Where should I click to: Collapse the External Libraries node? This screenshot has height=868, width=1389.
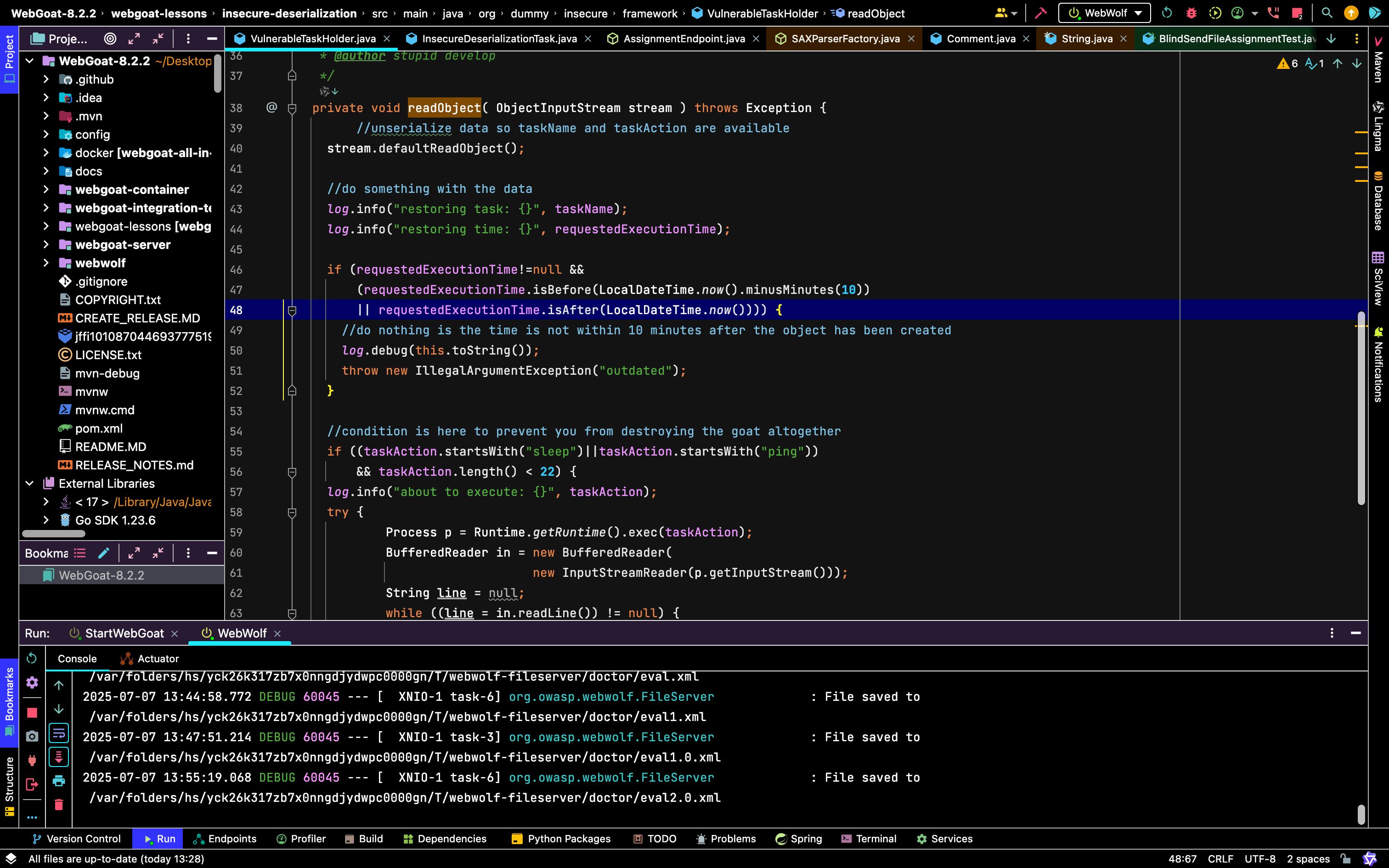29,483
